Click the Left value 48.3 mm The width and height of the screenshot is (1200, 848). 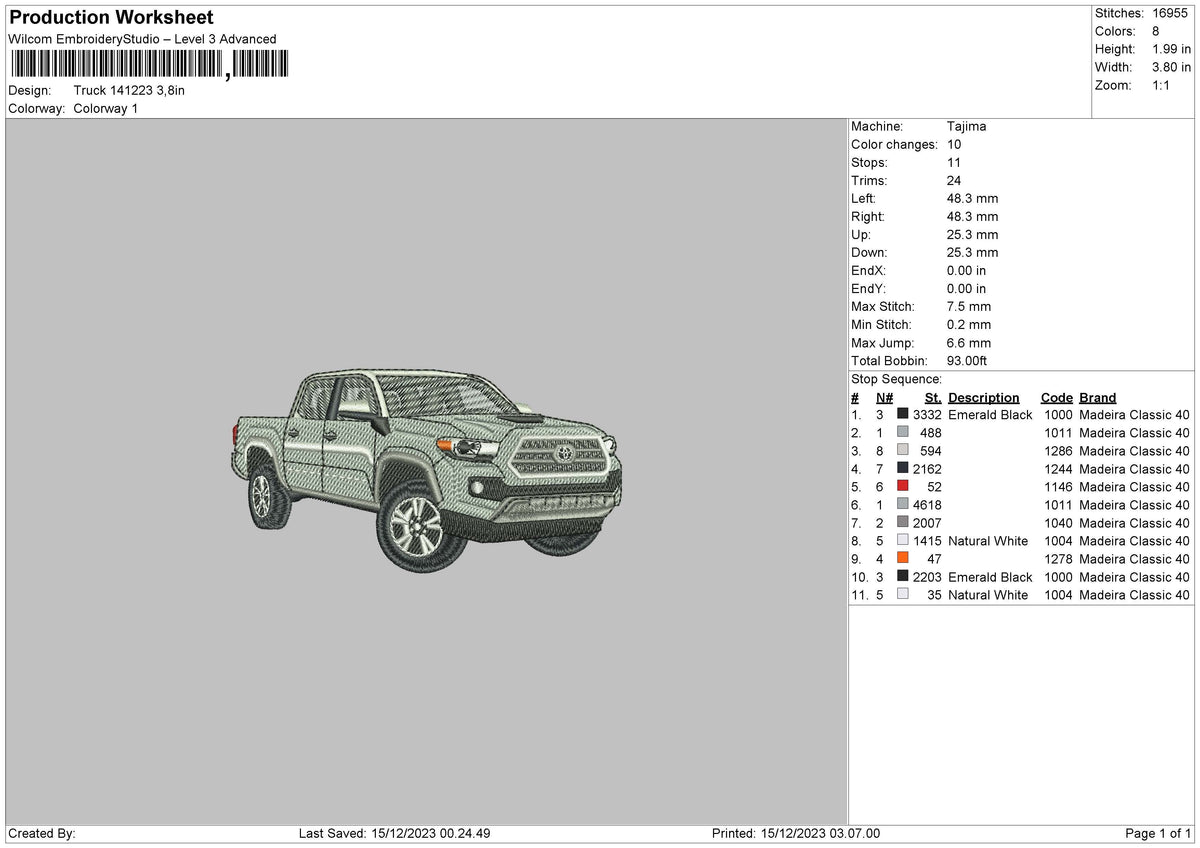972,198
